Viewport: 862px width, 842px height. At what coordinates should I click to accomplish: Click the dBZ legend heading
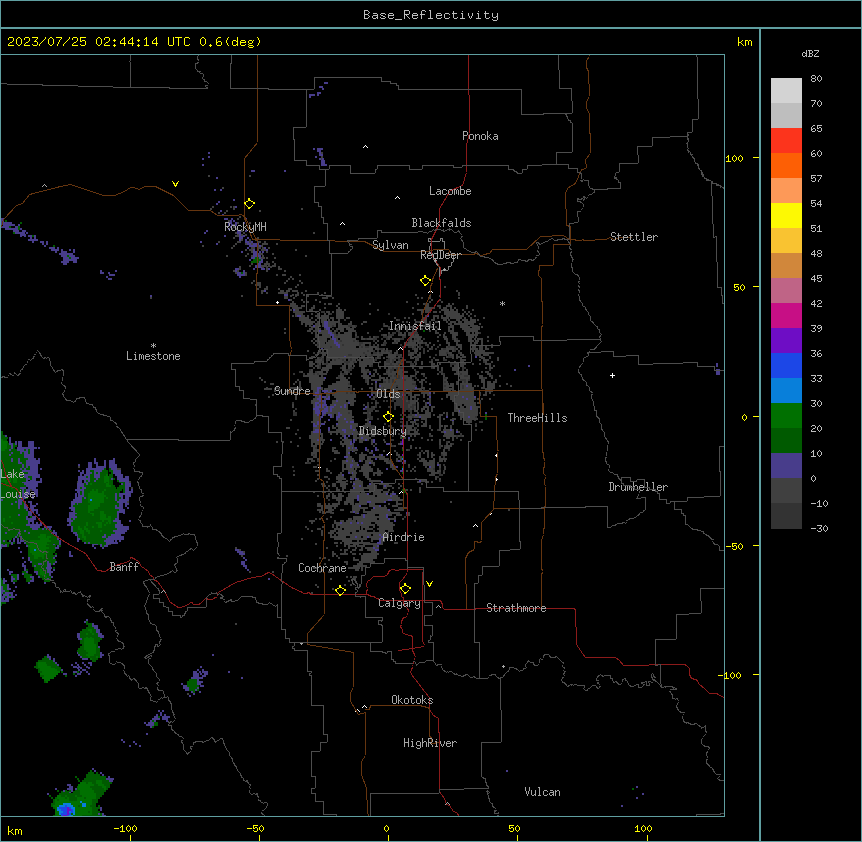pos(810,53)
